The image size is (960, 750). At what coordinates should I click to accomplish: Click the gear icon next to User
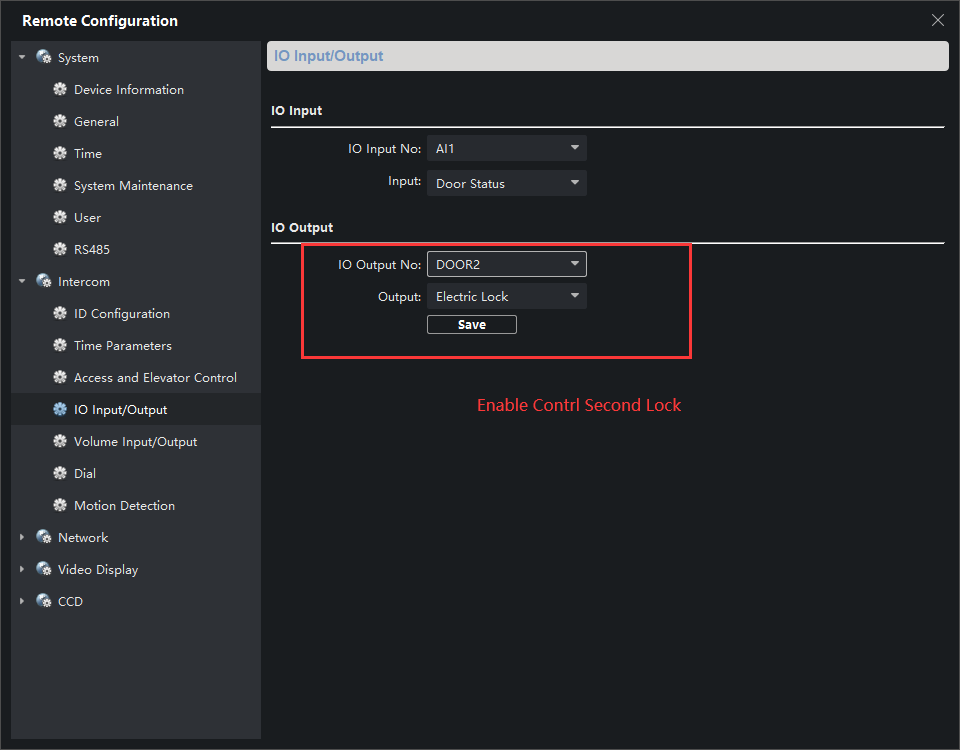click(60, 217)
